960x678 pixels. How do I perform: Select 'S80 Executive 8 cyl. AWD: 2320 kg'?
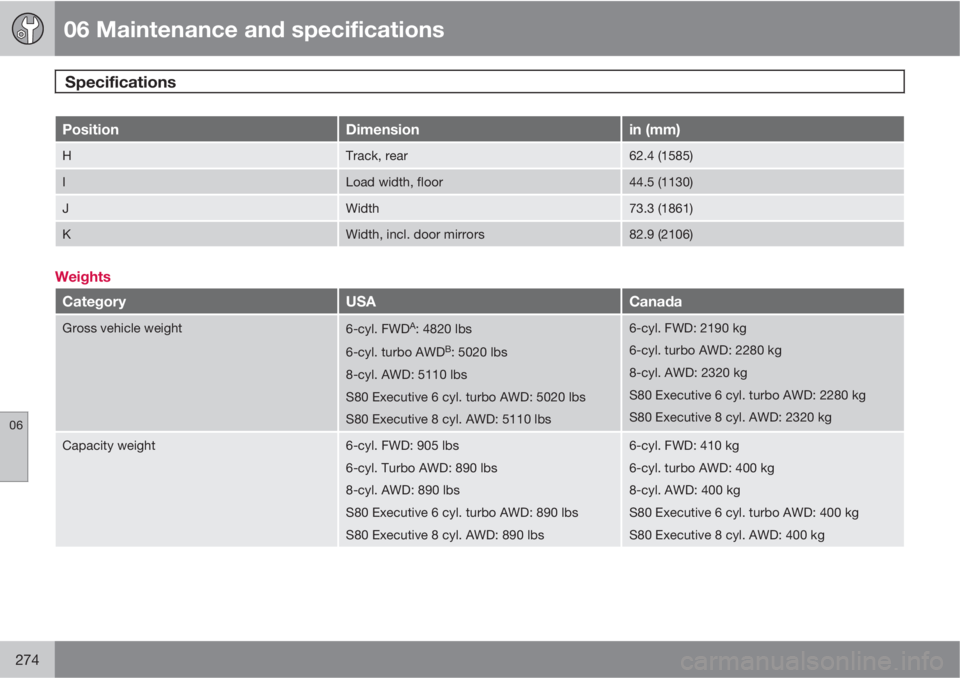[730, 418]
